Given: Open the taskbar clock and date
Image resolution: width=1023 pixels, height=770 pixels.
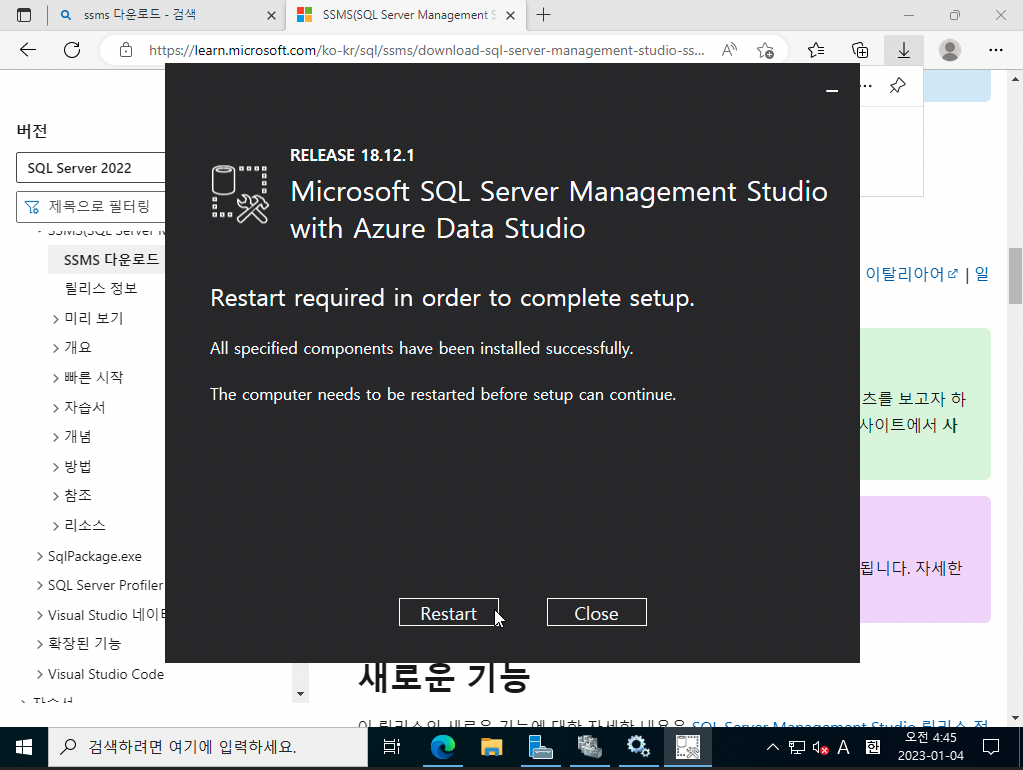Looking at the screenshot, I should pyautogui.click(x=930, y=747).
